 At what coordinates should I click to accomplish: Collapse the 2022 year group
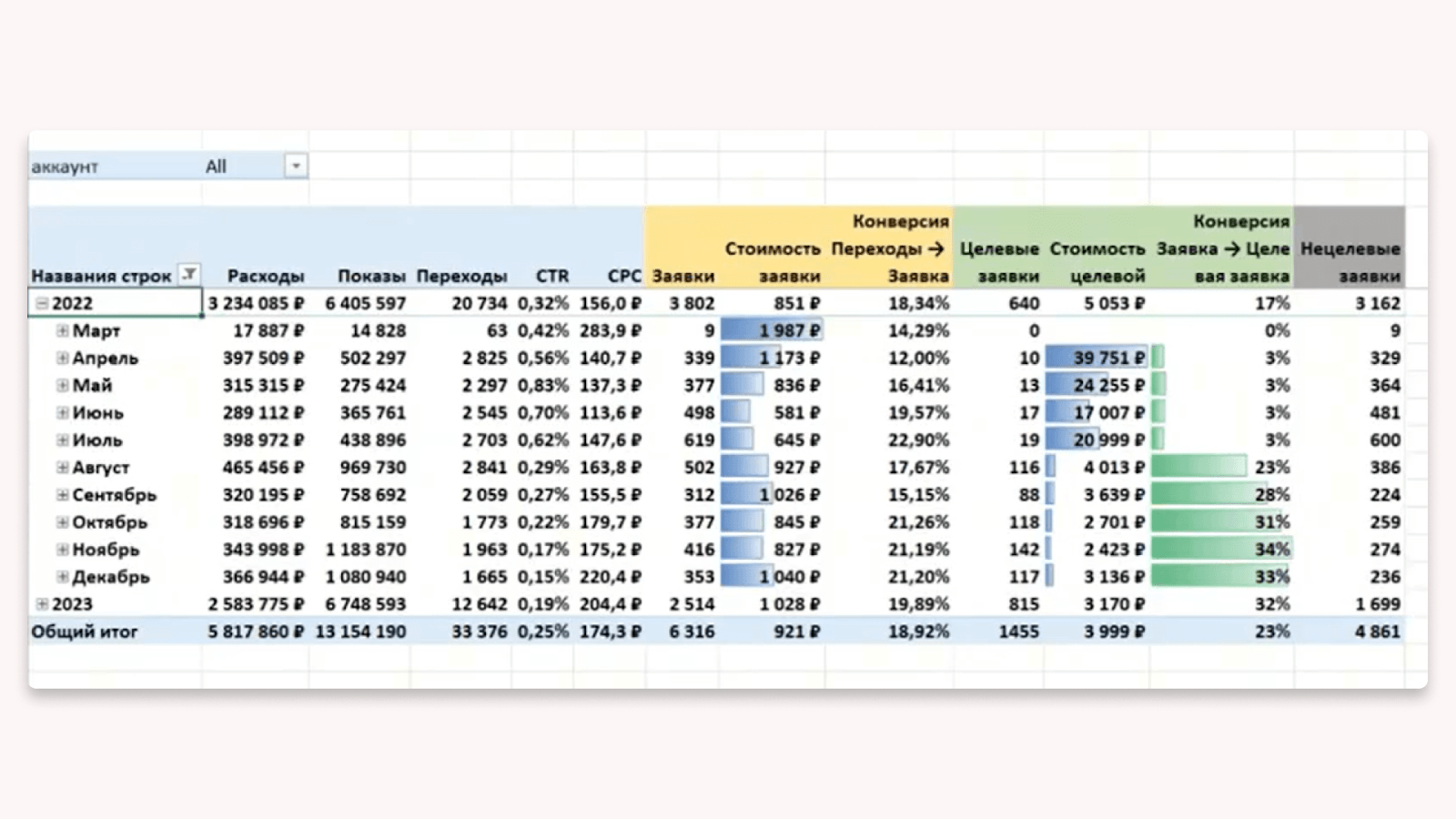[42, 303]
